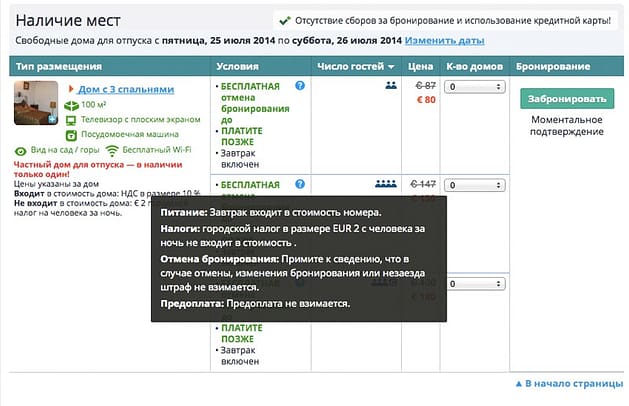The image size is (629, 406).
Task: Click the 100 m² house size icon
Action: tap(71, 104)
